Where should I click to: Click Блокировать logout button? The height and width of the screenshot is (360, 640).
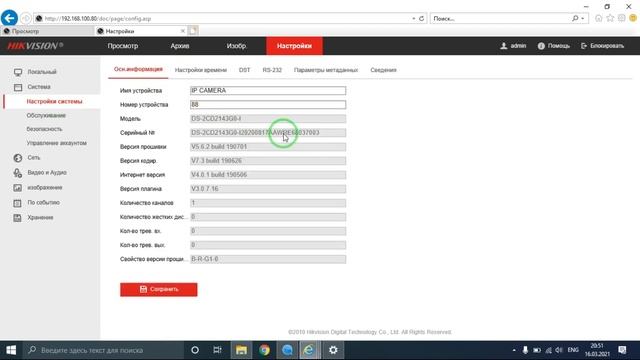pos(602,46)
